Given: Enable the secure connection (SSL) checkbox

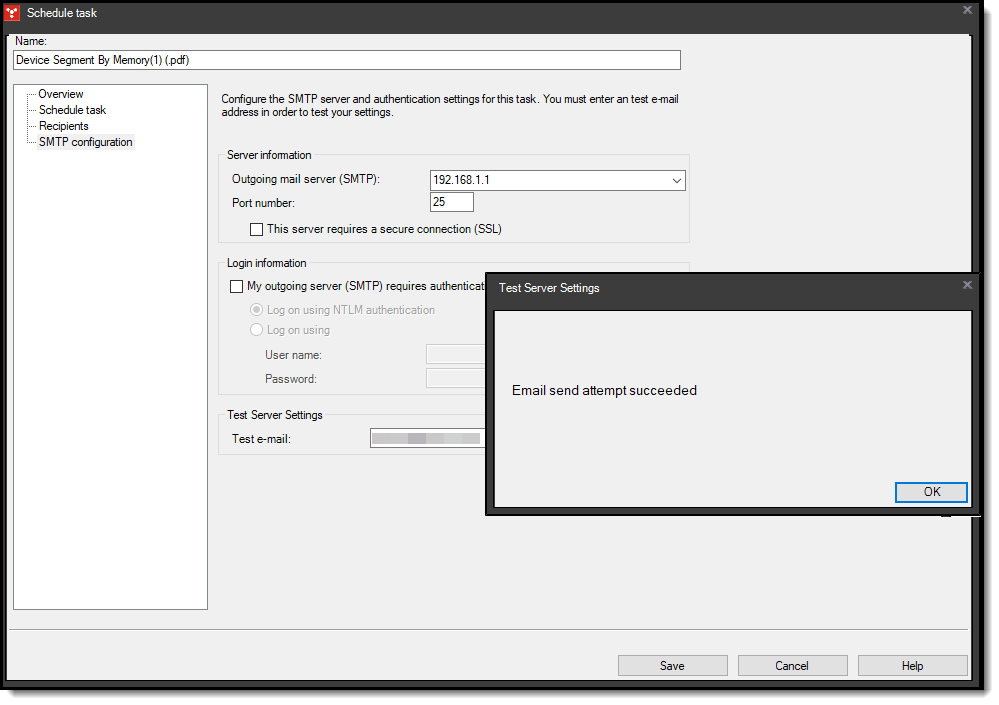Looking at the screenshot, I should point(257,229).
